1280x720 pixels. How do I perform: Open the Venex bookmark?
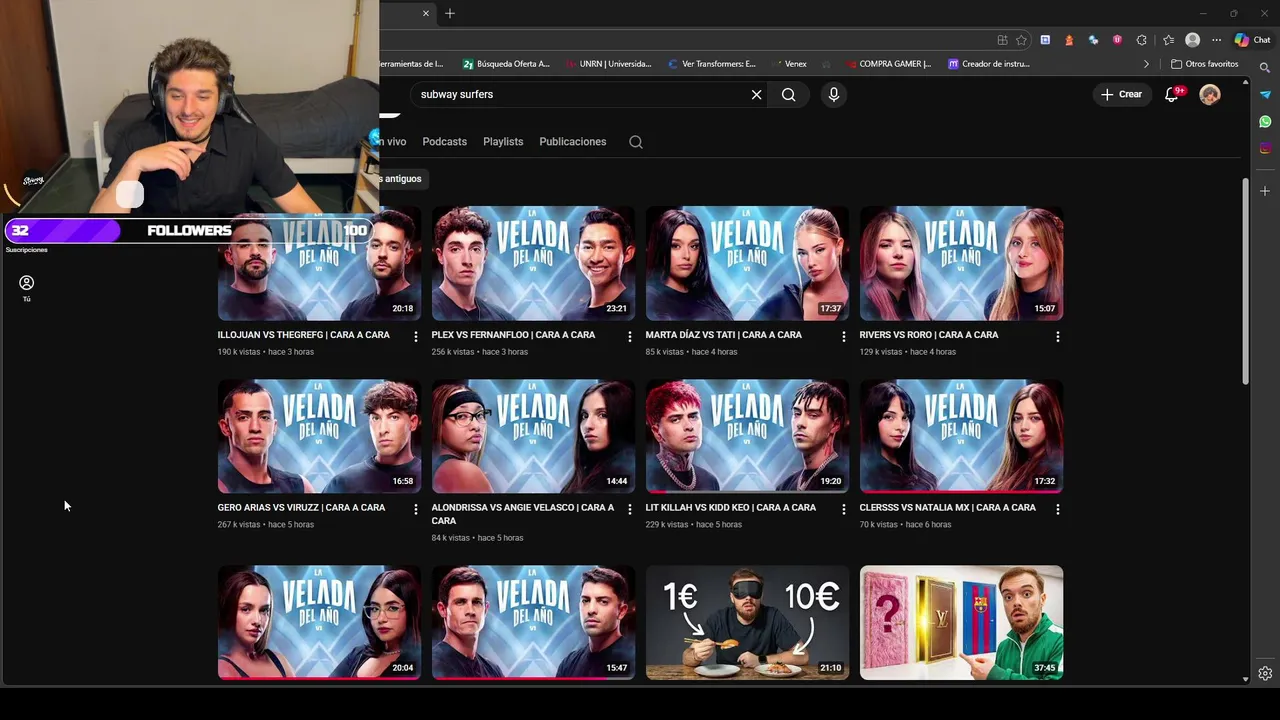coord(787,64)
